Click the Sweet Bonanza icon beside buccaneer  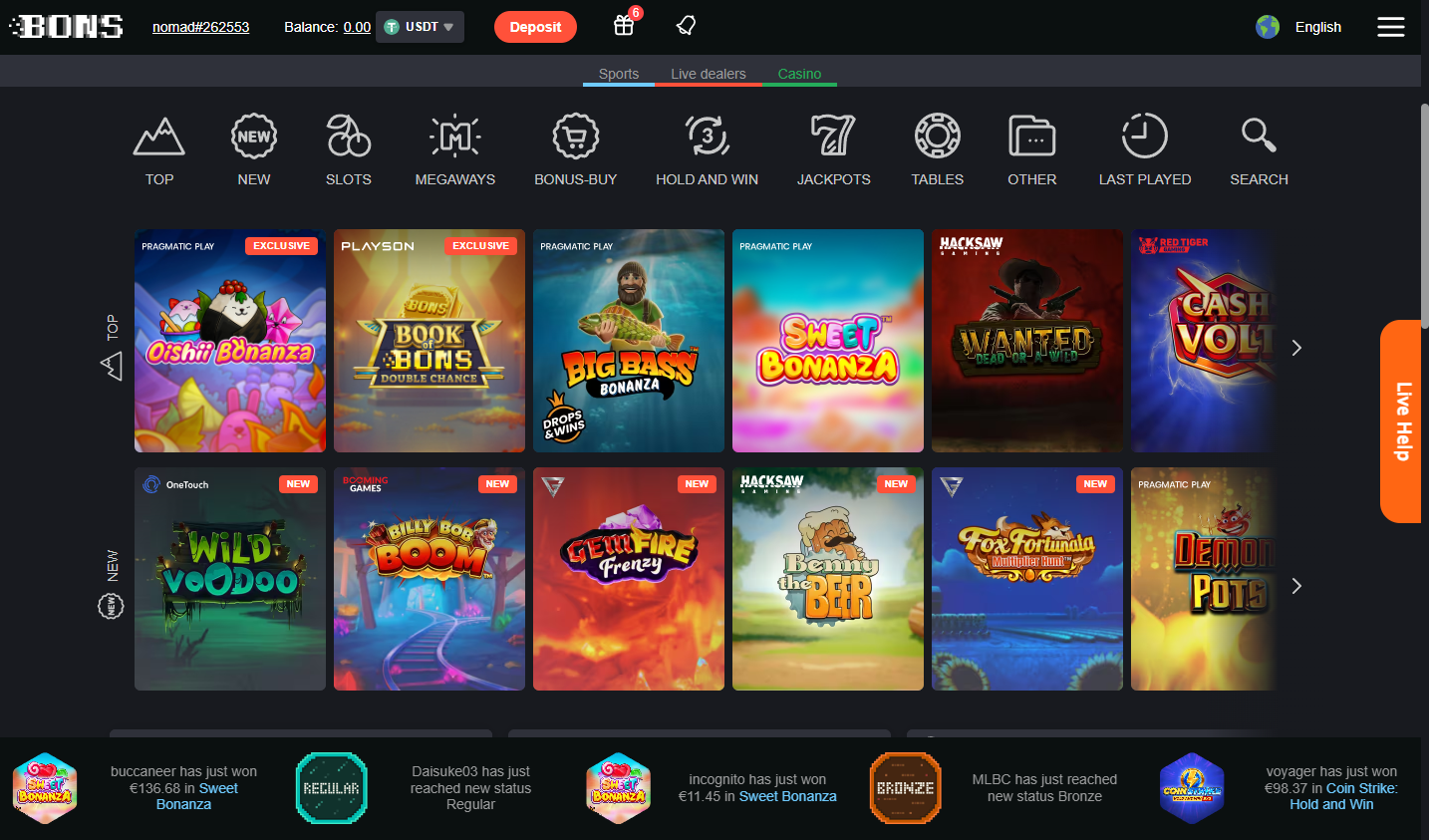[45, 788]
